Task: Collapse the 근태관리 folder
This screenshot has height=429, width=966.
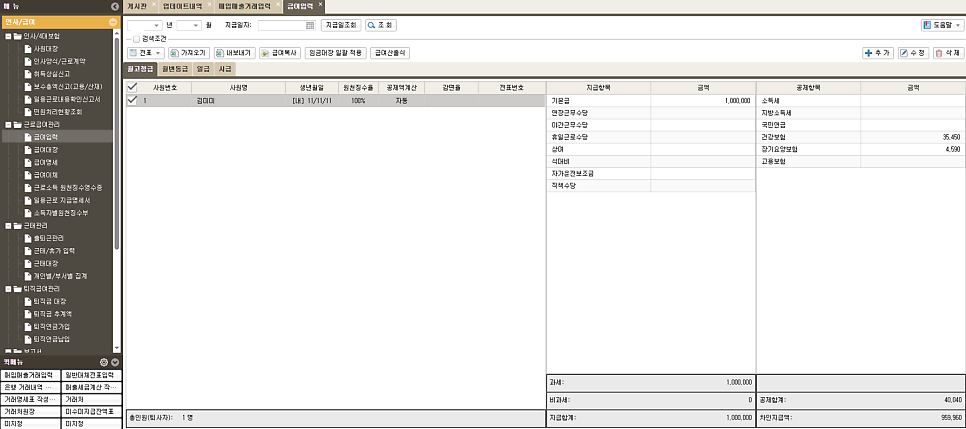Action: [8, 226]
